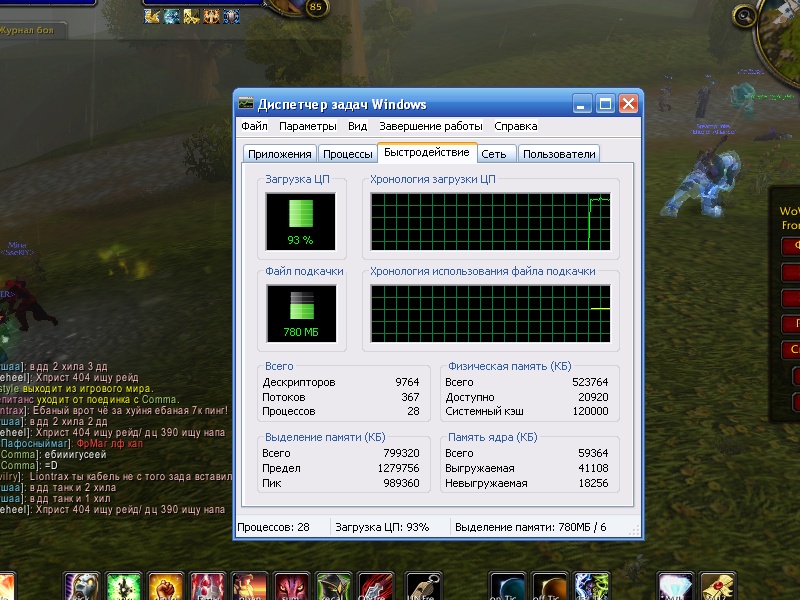Screen dimensions: 800x600
Task: Open the Справка menu
Action: click(515, 126)
